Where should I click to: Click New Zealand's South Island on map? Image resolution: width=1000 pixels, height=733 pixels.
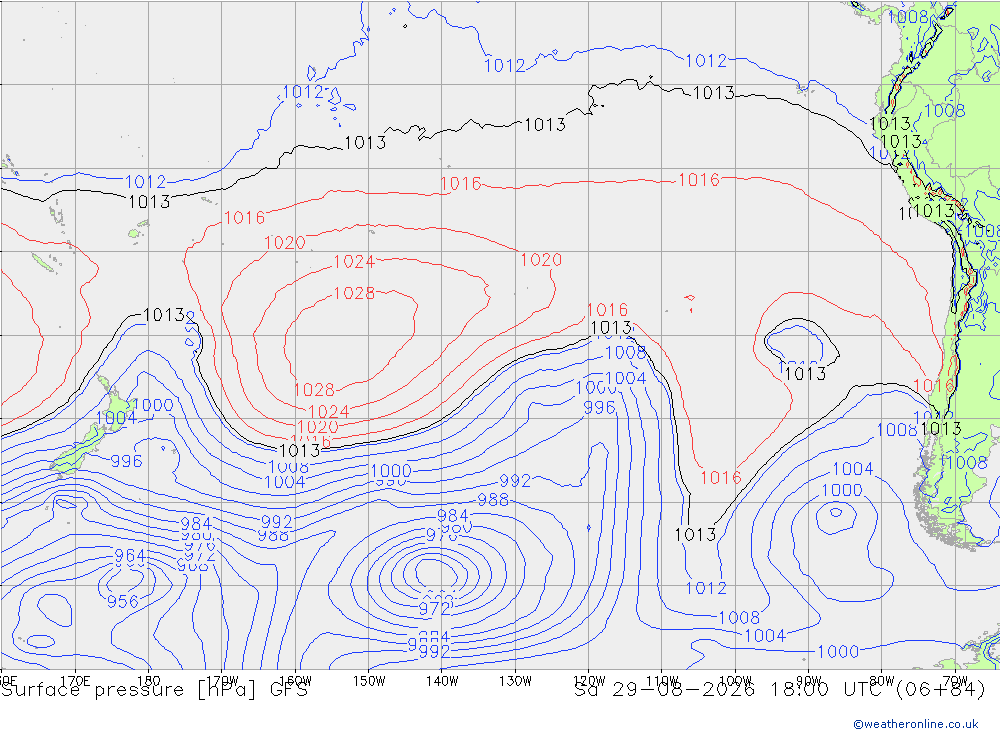tap(77, 452)
